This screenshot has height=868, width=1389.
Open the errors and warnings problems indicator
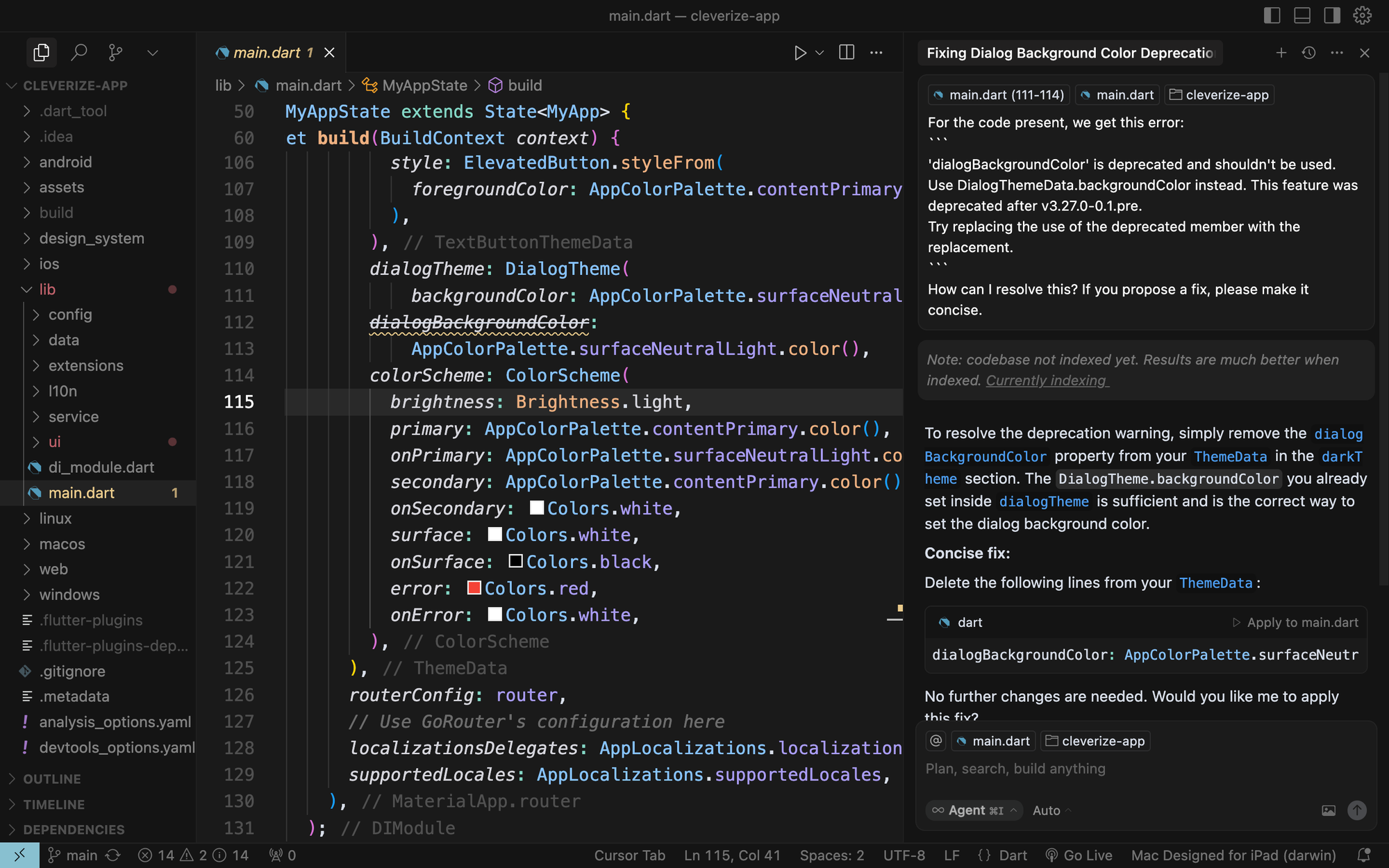(x=193, y=856)
